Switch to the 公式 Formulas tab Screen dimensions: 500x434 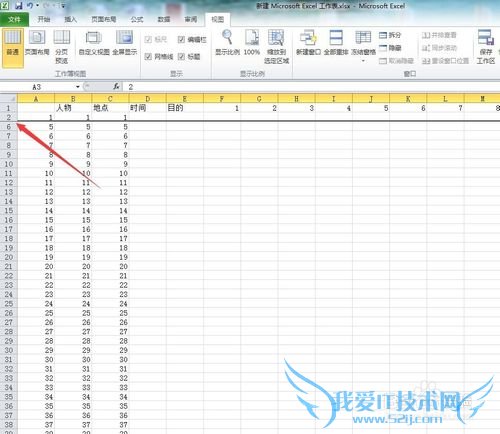(137, 19)
